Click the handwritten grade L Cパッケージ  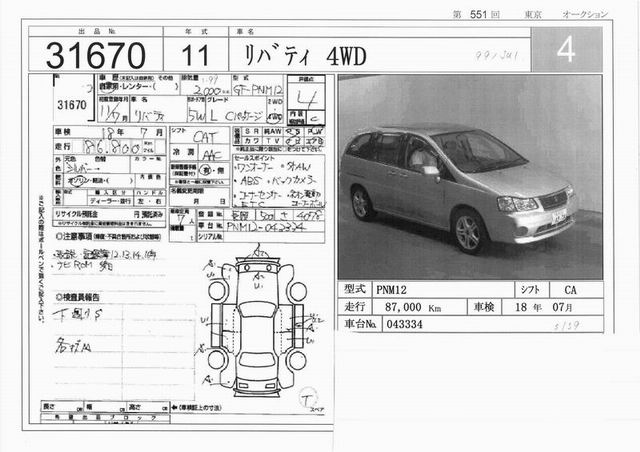pyautogui.click(x=237, y=116)
